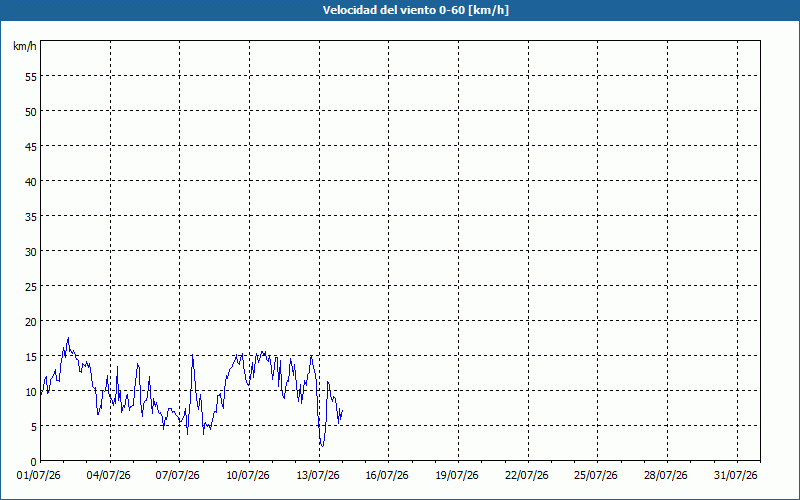Click the 30 value on y-axis
Screen dimensions: 800x500
(31, 252)
